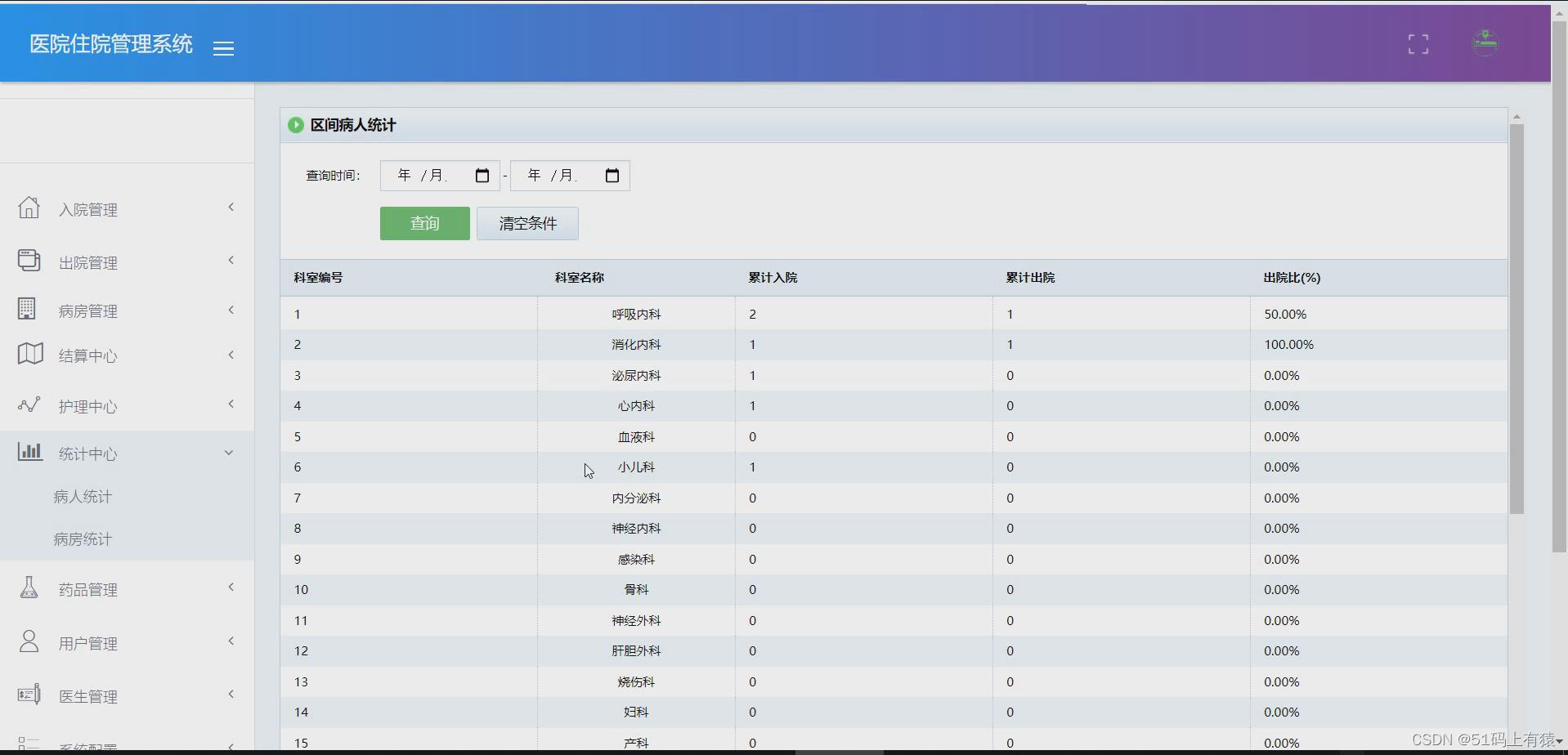
Task: Click the 药品管理 flask icon
Action: point(29,587)
